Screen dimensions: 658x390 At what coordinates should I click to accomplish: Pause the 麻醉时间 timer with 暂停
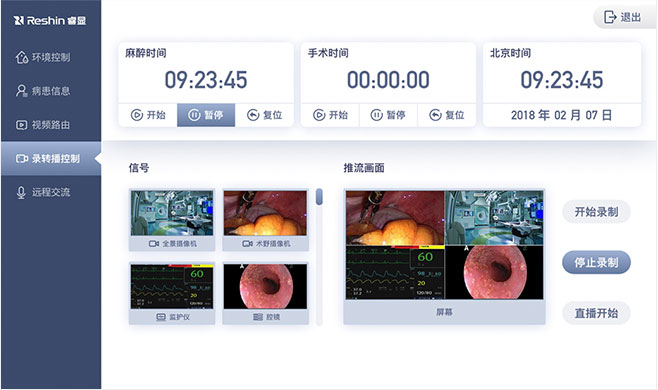pos(206,115)
